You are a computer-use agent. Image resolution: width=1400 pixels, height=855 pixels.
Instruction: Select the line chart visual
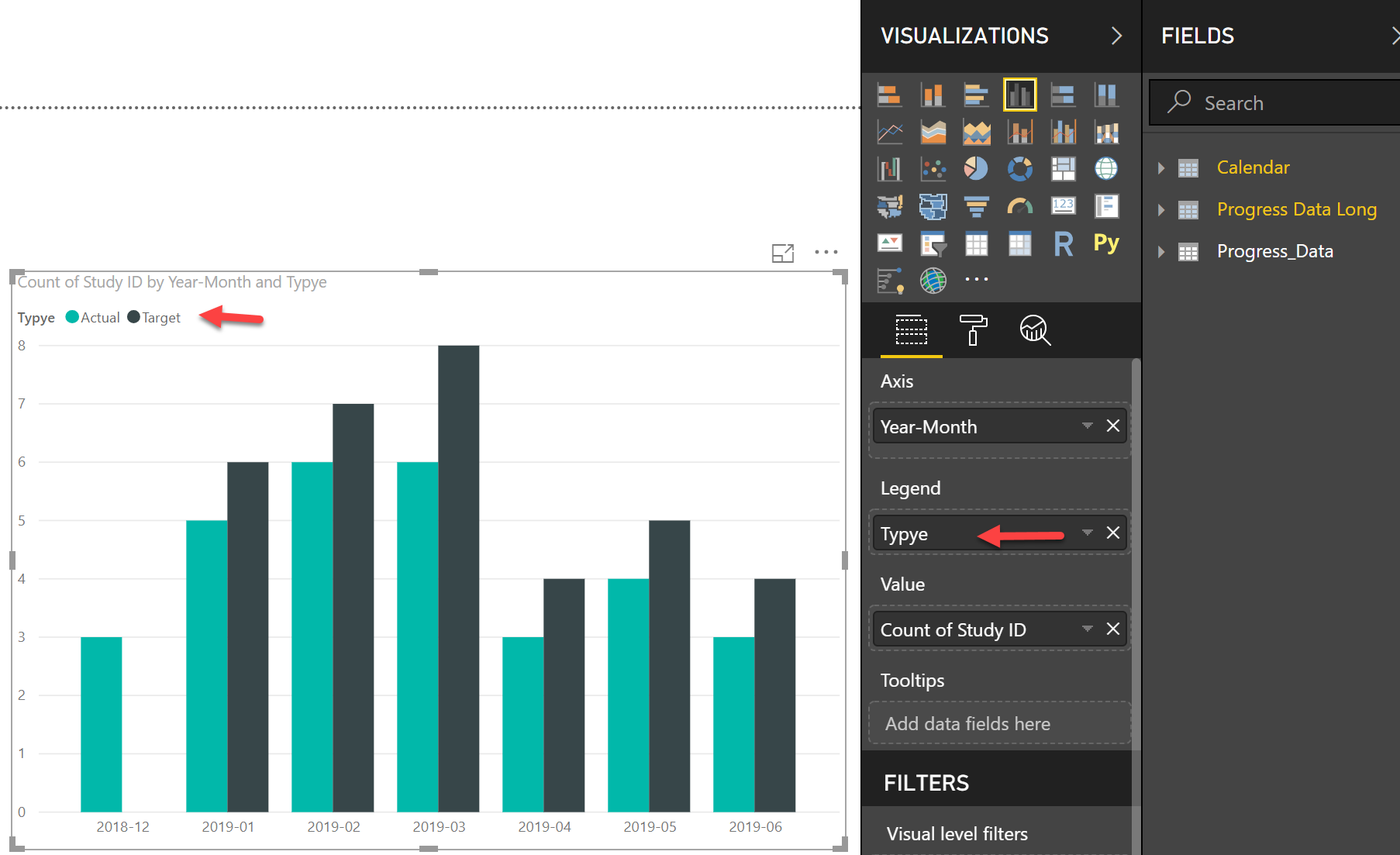click(x=889, y=133)
